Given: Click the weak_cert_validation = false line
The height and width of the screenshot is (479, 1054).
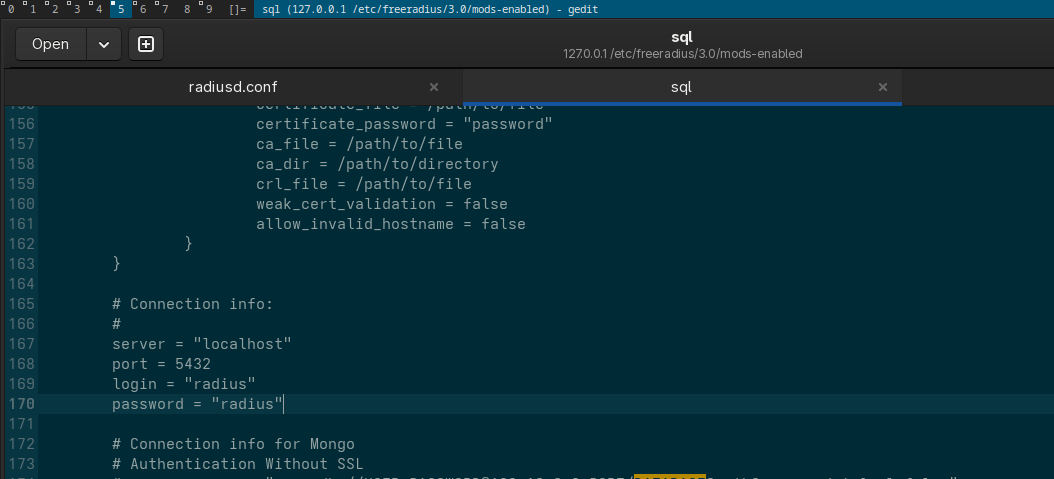Looking at the screenshot, I should click(382, 204).
